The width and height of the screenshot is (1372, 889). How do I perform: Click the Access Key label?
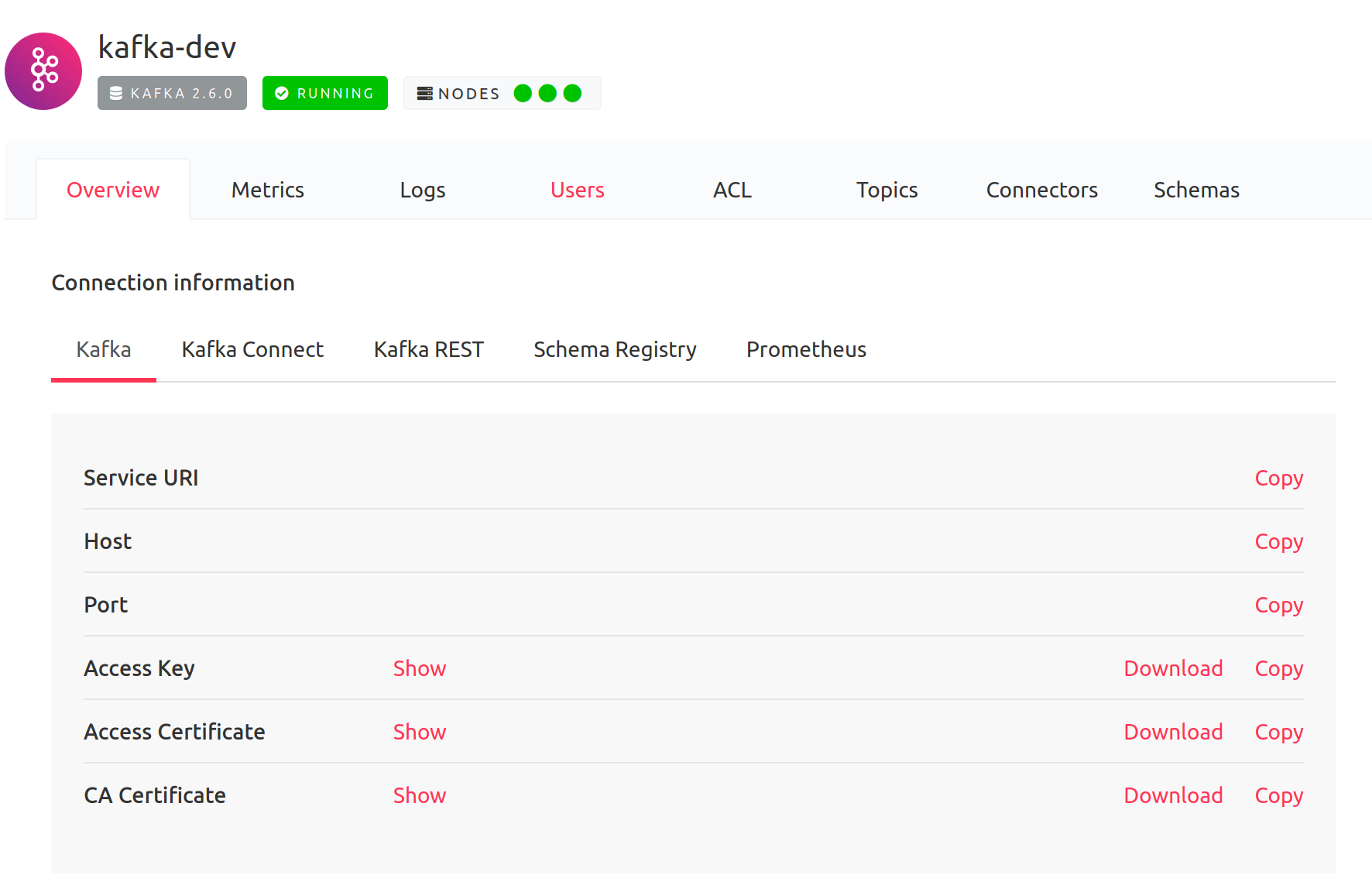tap(139, 668)
